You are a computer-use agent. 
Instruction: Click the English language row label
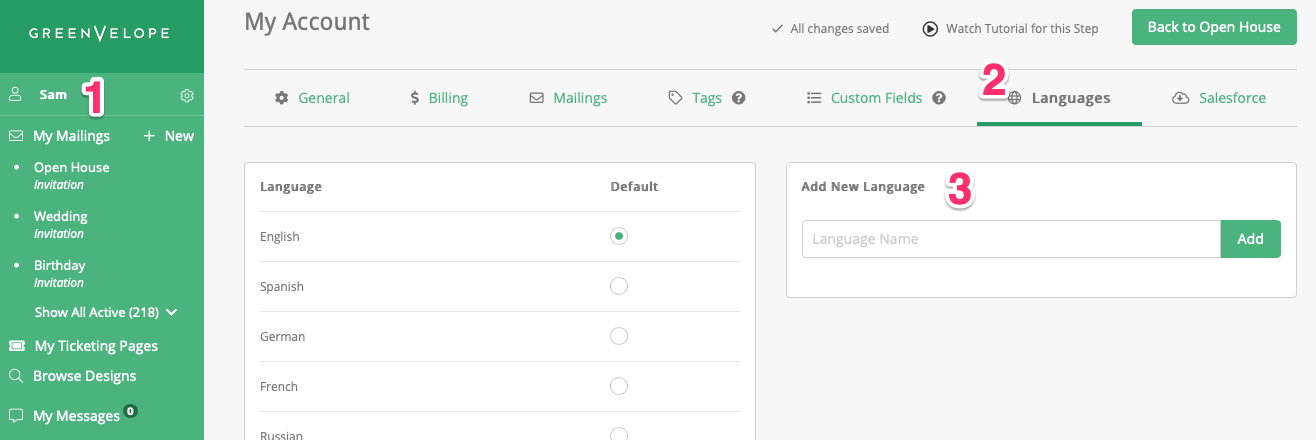coord(280,237)
